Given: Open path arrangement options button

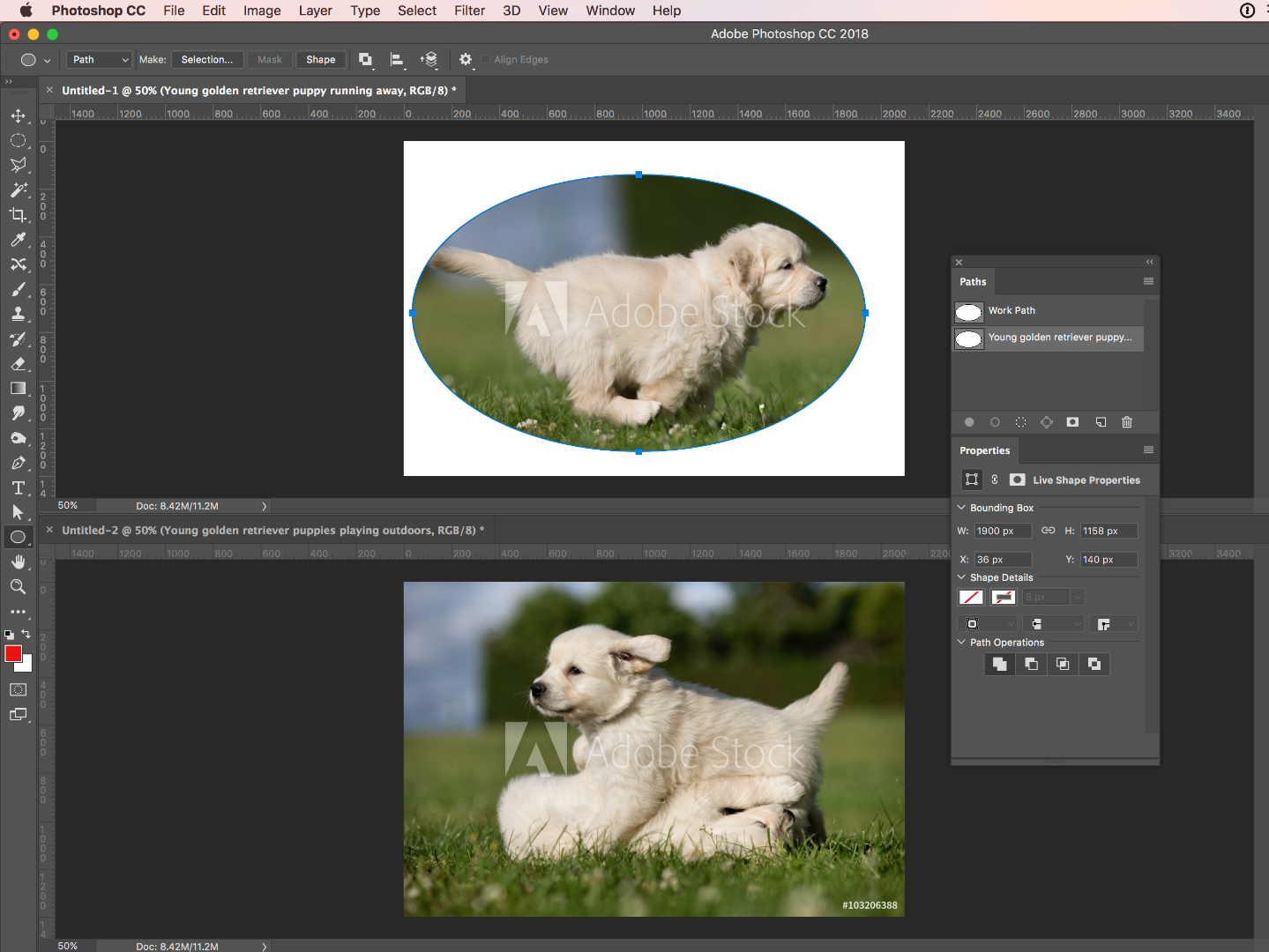Looking at the screenshot, I should point(429,60).
